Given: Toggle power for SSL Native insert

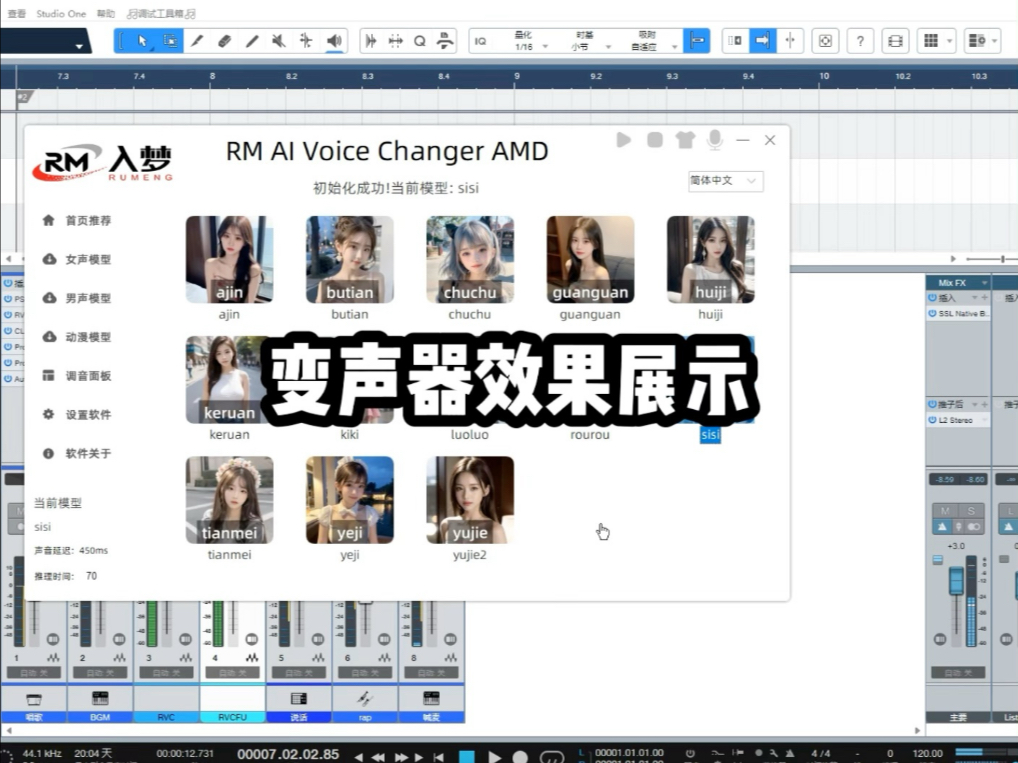Looking at the screenshot, I should [x=932, y=313].
